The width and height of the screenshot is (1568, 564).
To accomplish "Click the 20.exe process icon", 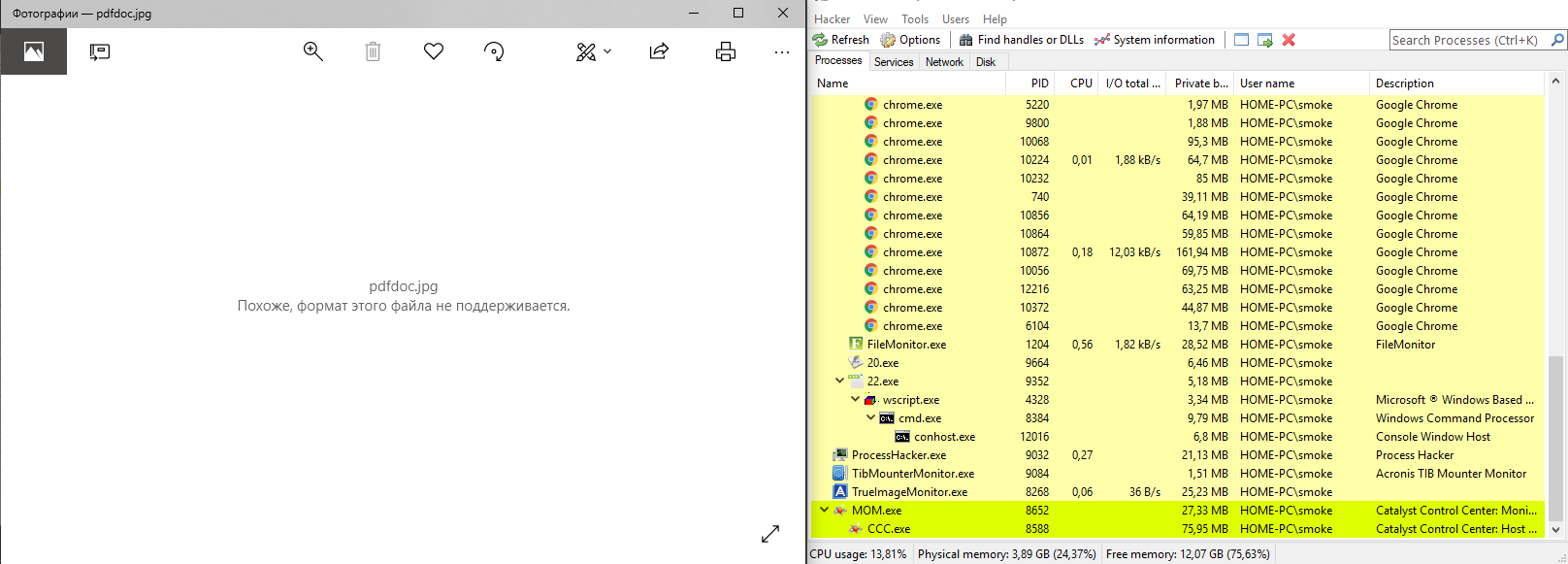I will pos(856,363).
